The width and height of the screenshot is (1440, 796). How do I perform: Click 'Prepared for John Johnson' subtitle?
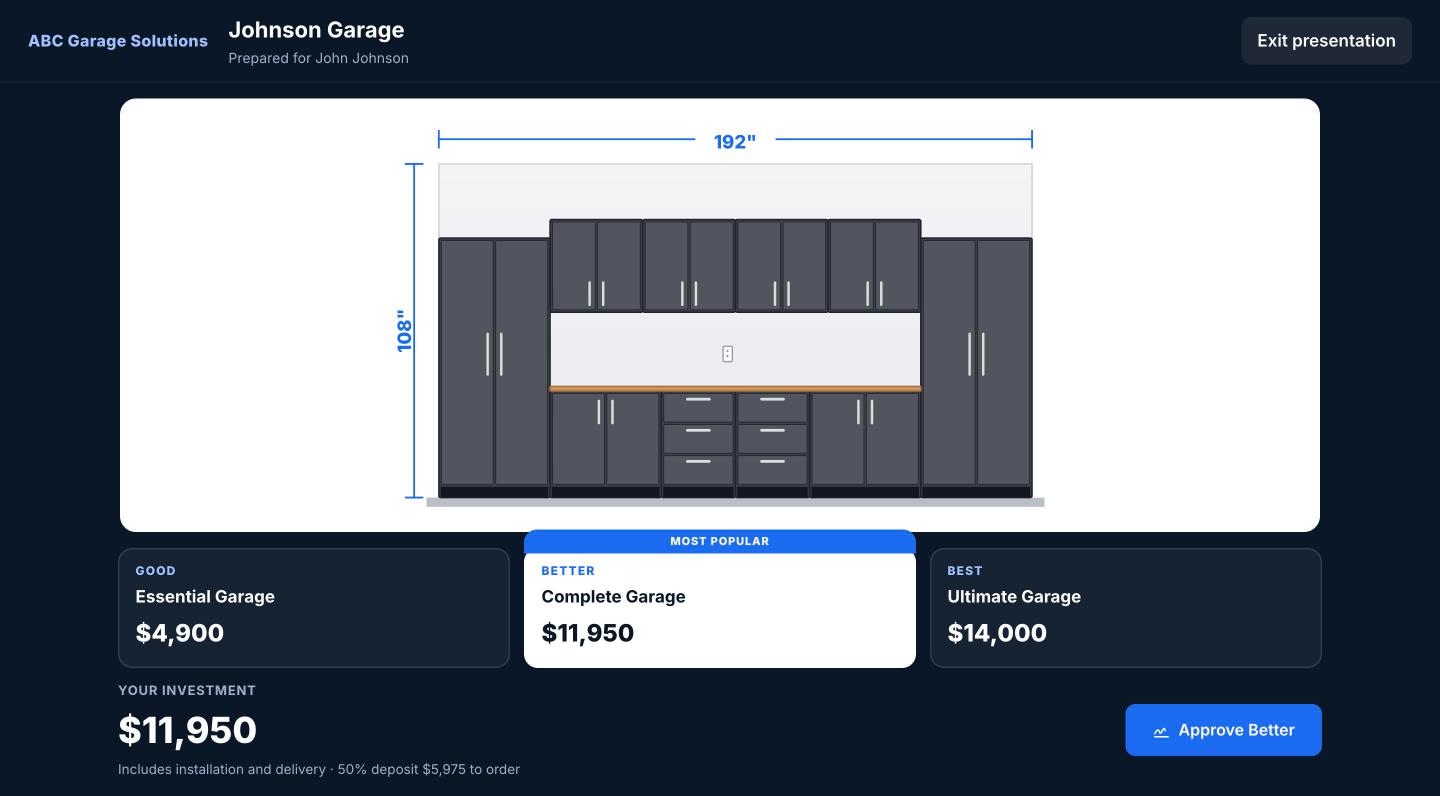pyautogui.click(x=318, y=58)
